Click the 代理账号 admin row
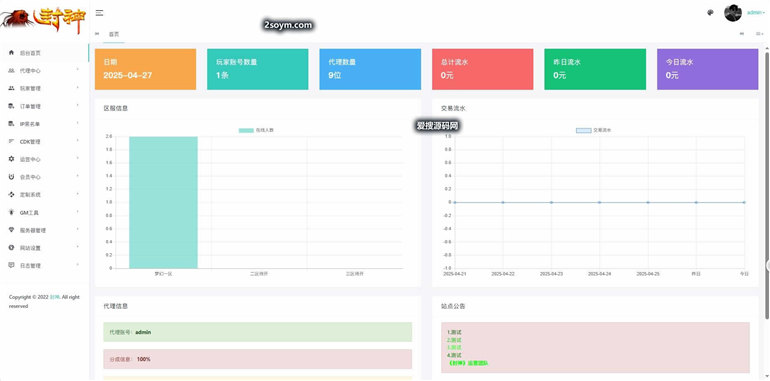The height and width of the screenshot is (381, 770). click(258, 332)
